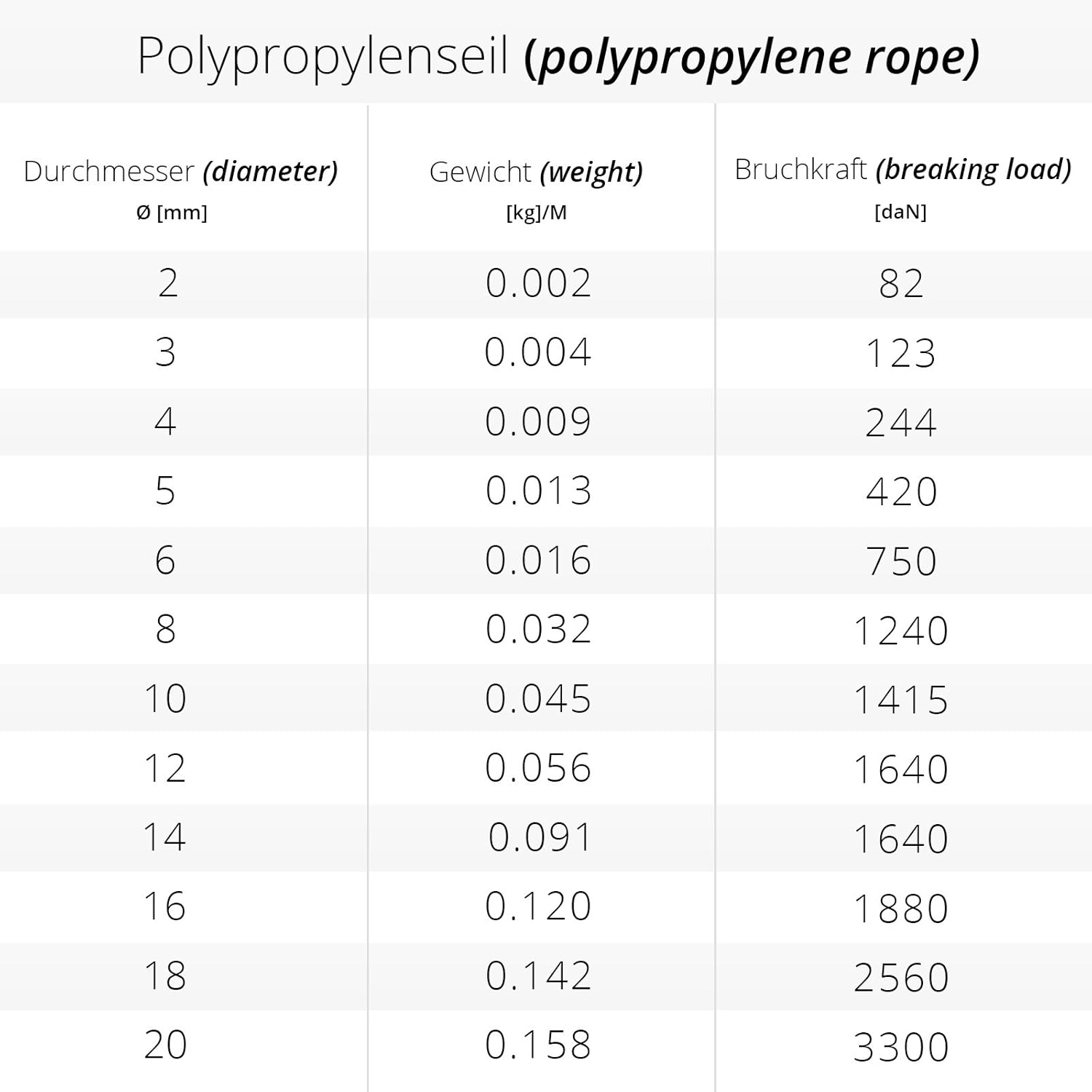Select the weight value 0.002

click(538, 283)
